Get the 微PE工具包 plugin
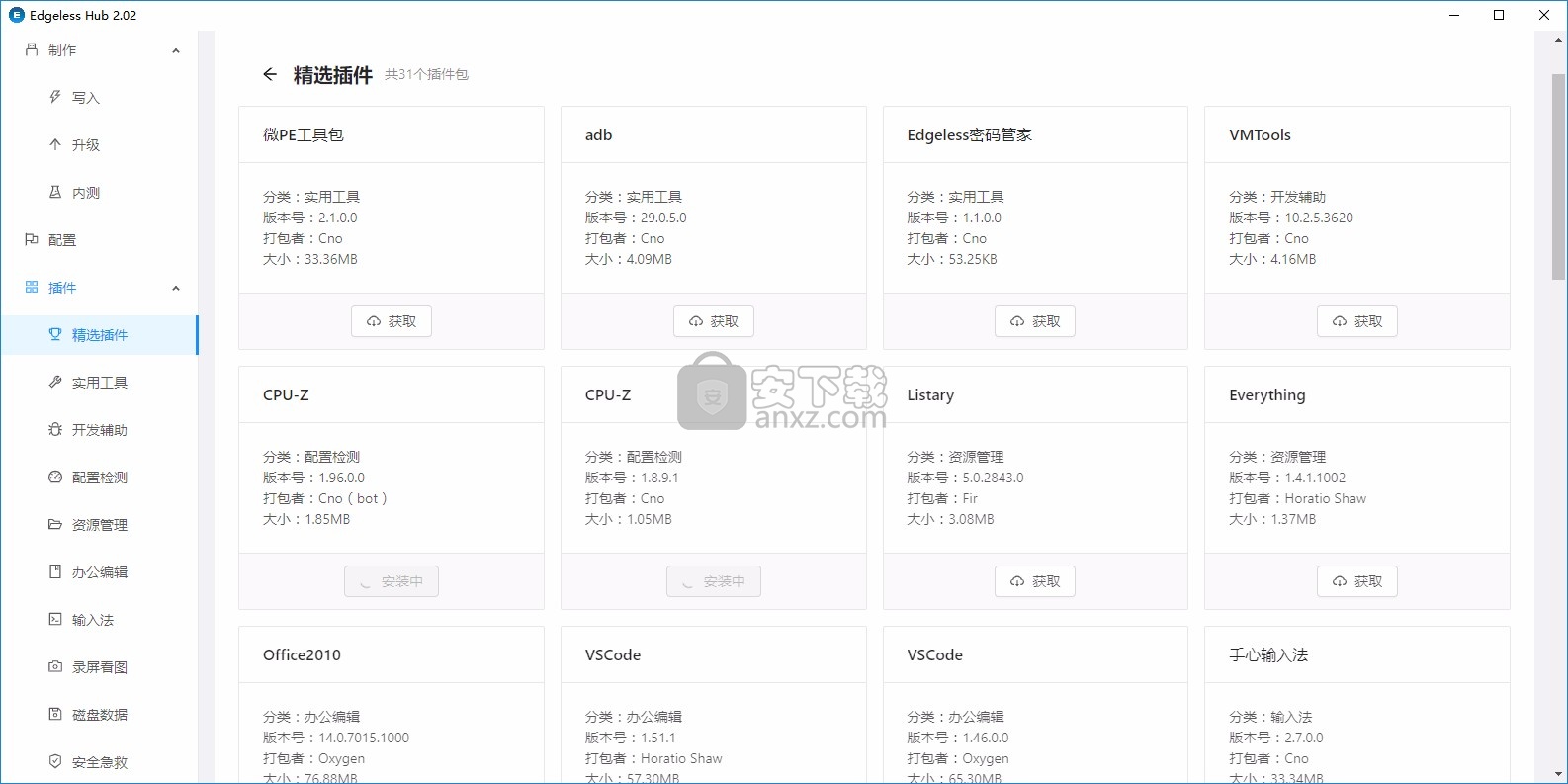The image size is (1568, 784). (x=392, y=321)
